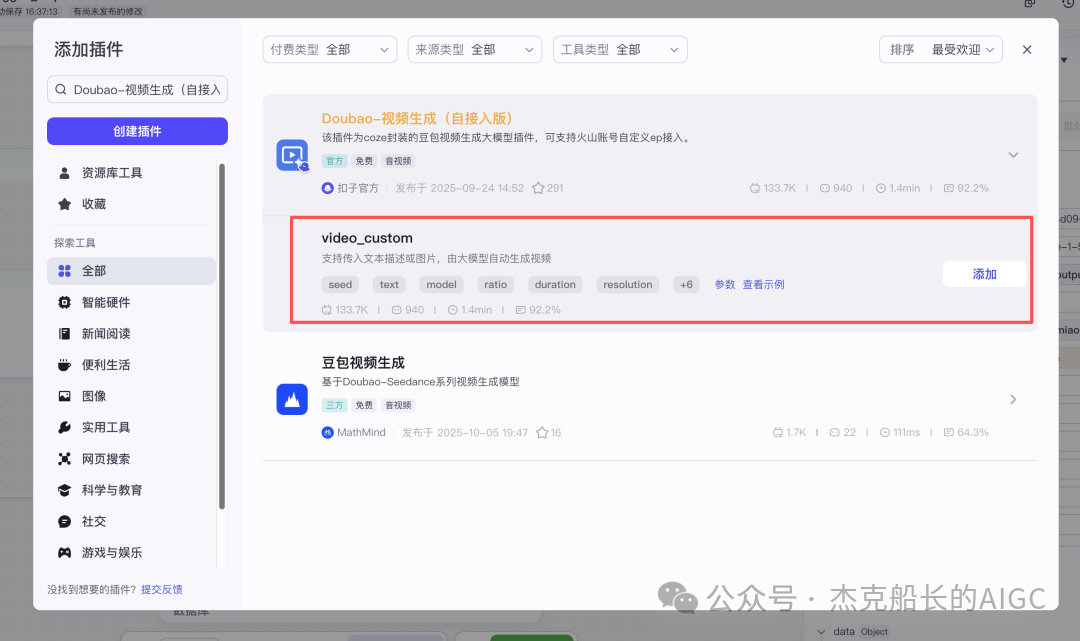Open the 排序 最受欢迎 sort dropdown

tap(941, 50)
